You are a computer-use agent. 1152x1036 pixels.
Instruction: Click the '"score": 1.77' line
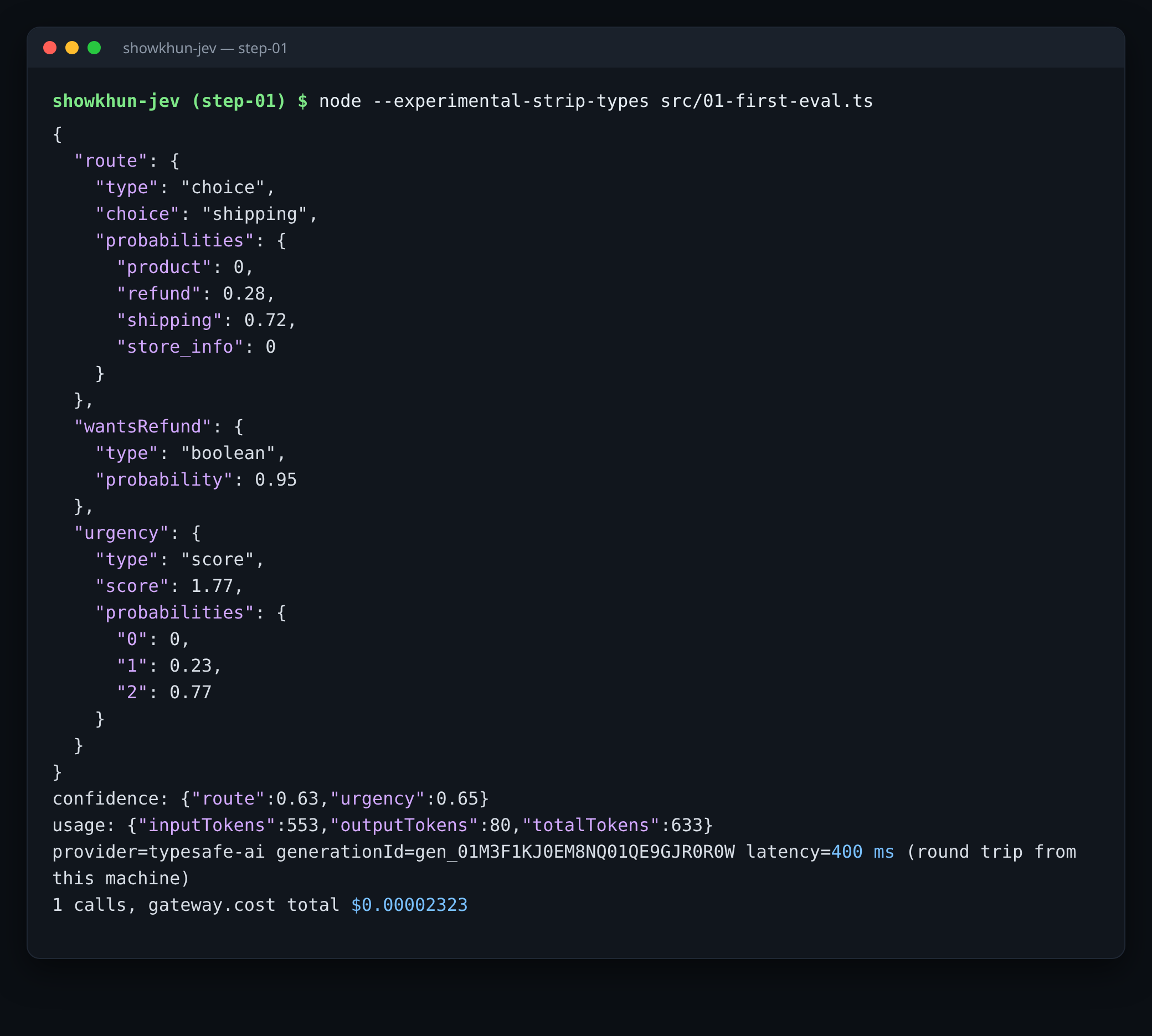coord(169,586)
